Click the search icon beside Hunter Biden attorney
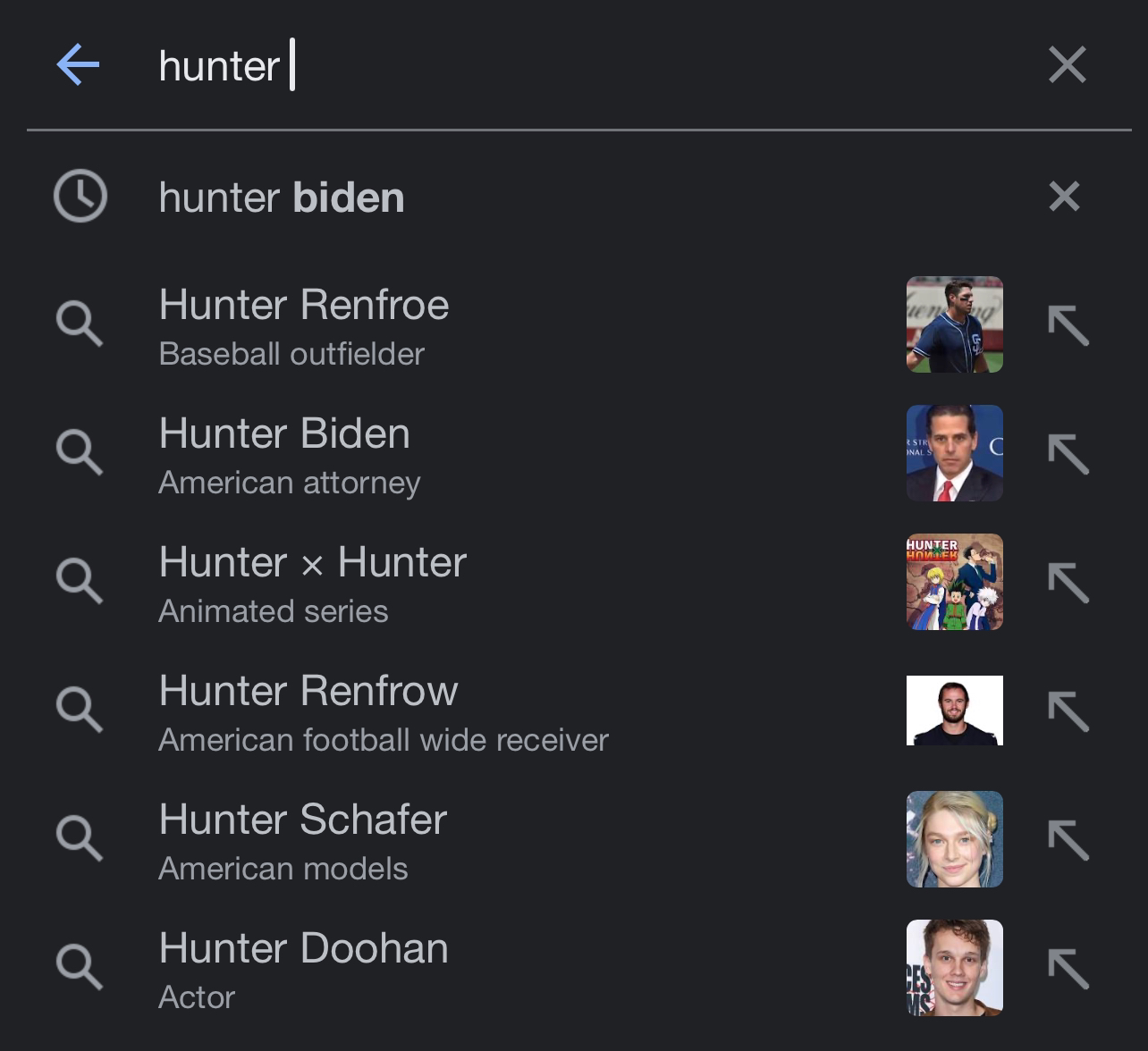Viewport: 1148px width, 1051px height. 80,453
